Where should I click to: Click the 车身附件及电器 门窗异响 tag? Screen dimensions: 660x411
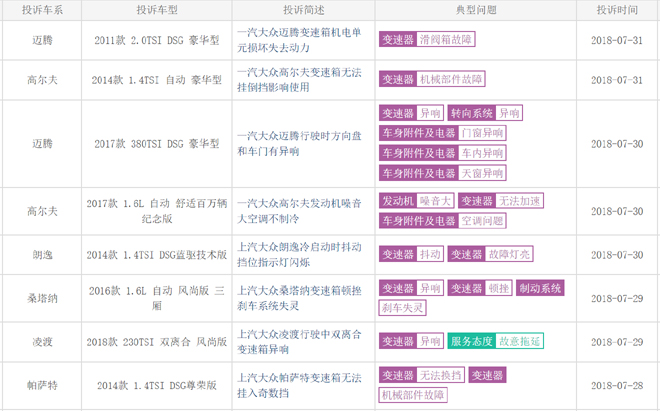(442, 133)
